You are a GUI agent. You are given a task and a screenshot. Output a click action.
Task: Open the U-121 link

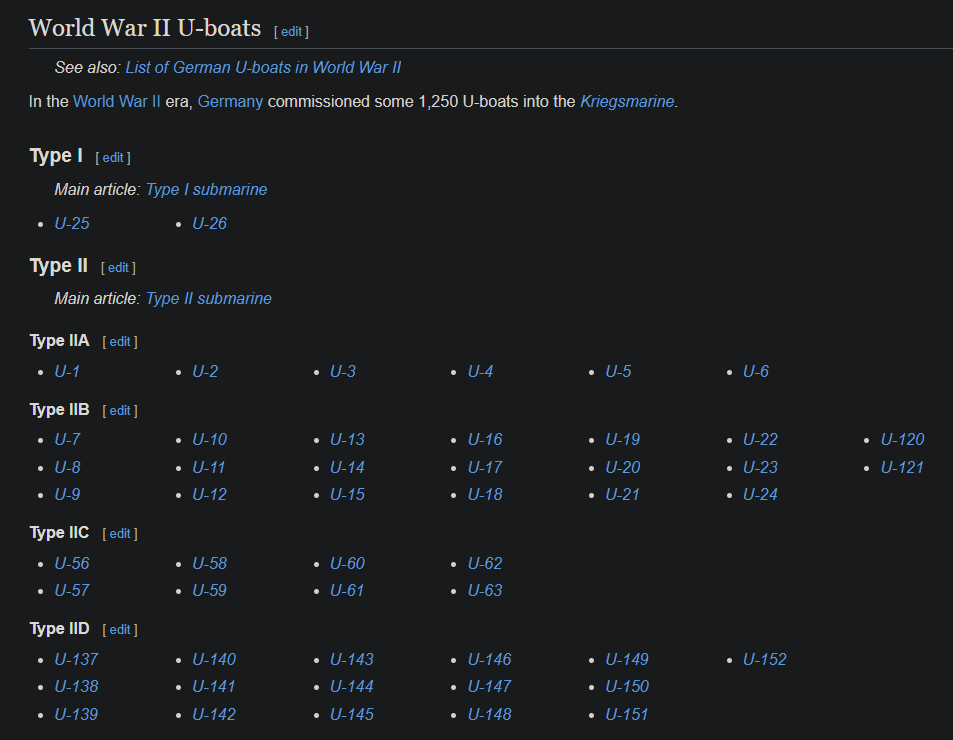click(902, 468)
